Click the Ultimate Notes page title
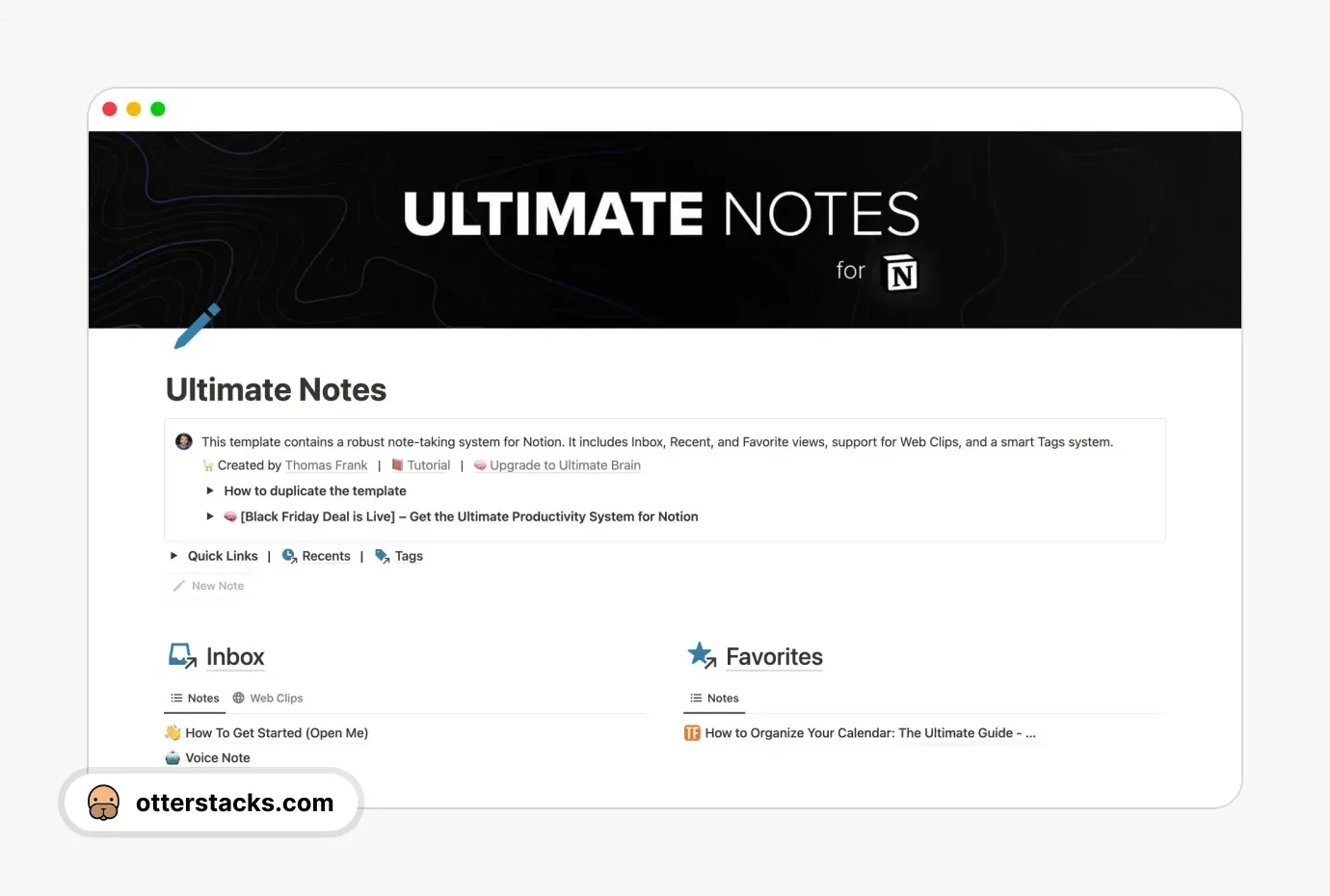The width and height of the screenshot is (1330, 896). 276,389
